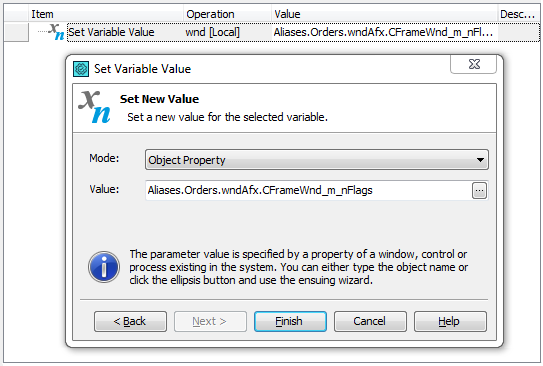This screenshot has width=543, height=366.
Task: Cancel the Set Variable Value wizard
Action: click(x=370, y=322)
